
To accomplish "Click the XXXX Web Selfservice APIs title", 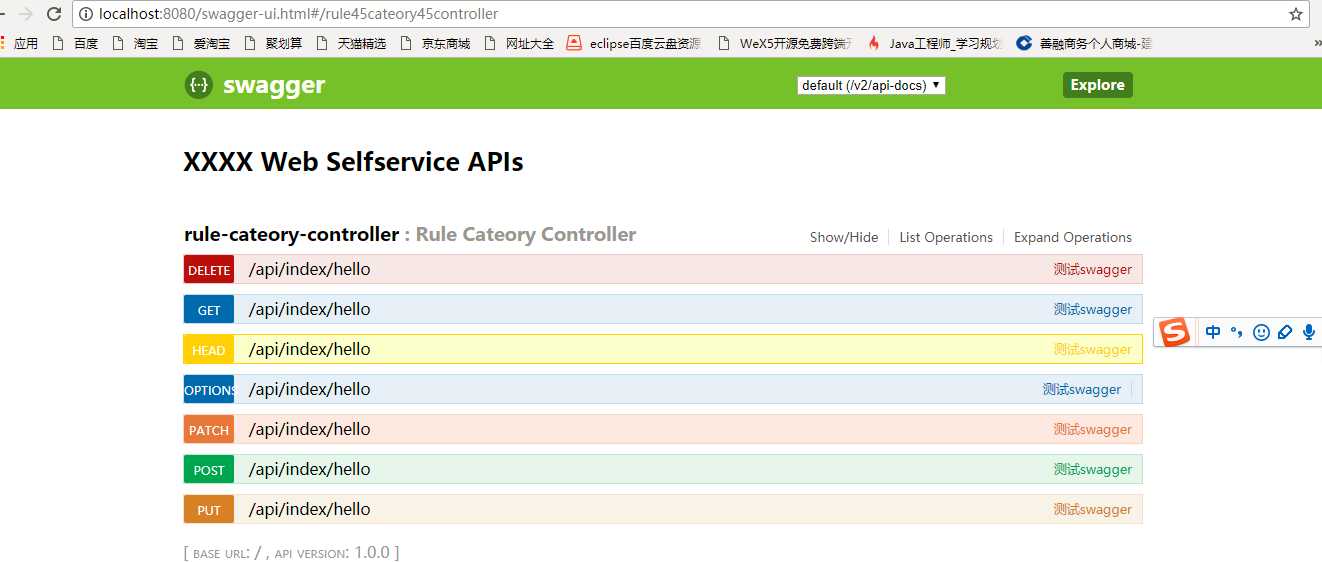I will (x=354, y=161).
